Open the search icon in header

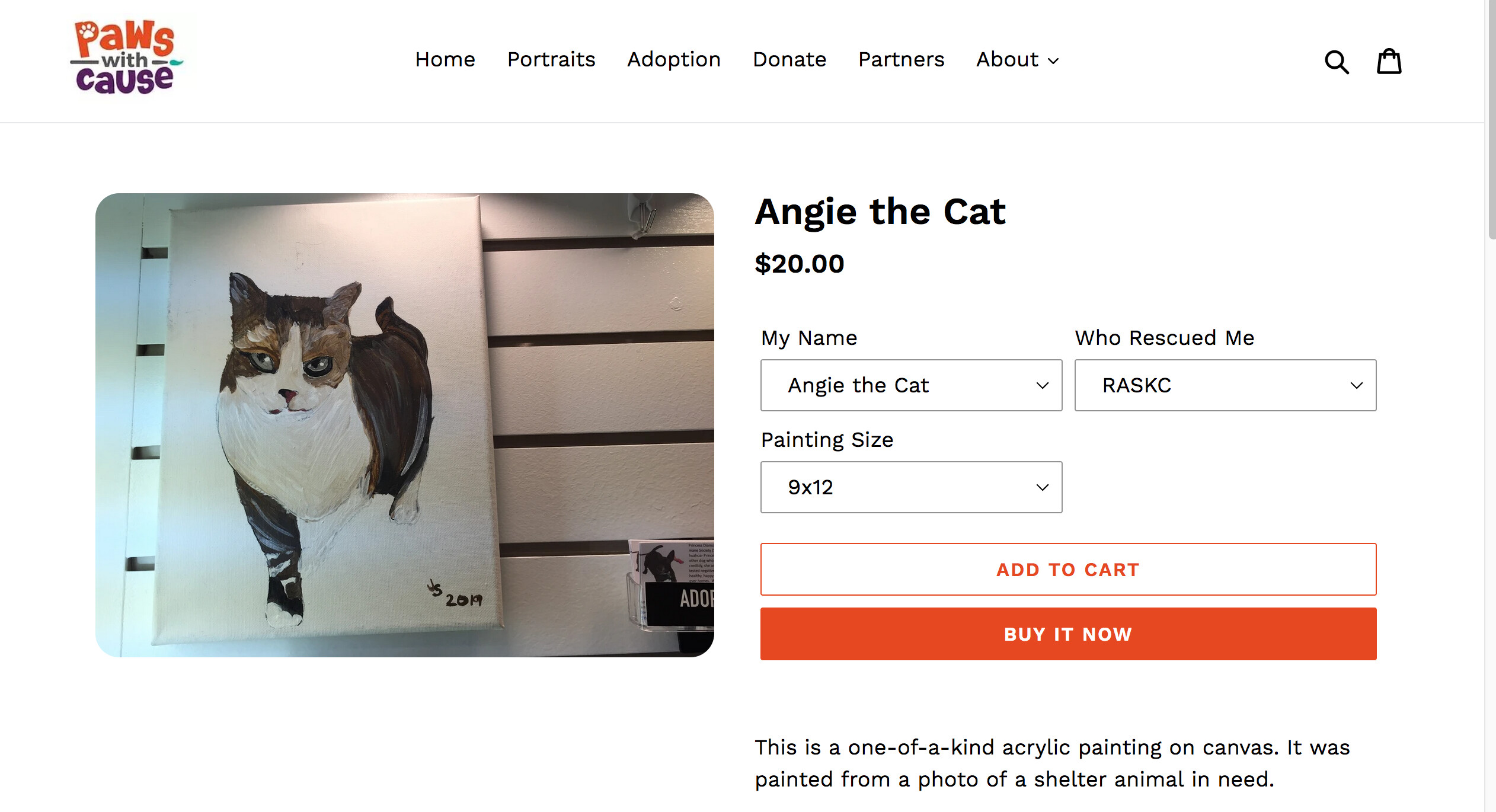[x=1337, y=62]
